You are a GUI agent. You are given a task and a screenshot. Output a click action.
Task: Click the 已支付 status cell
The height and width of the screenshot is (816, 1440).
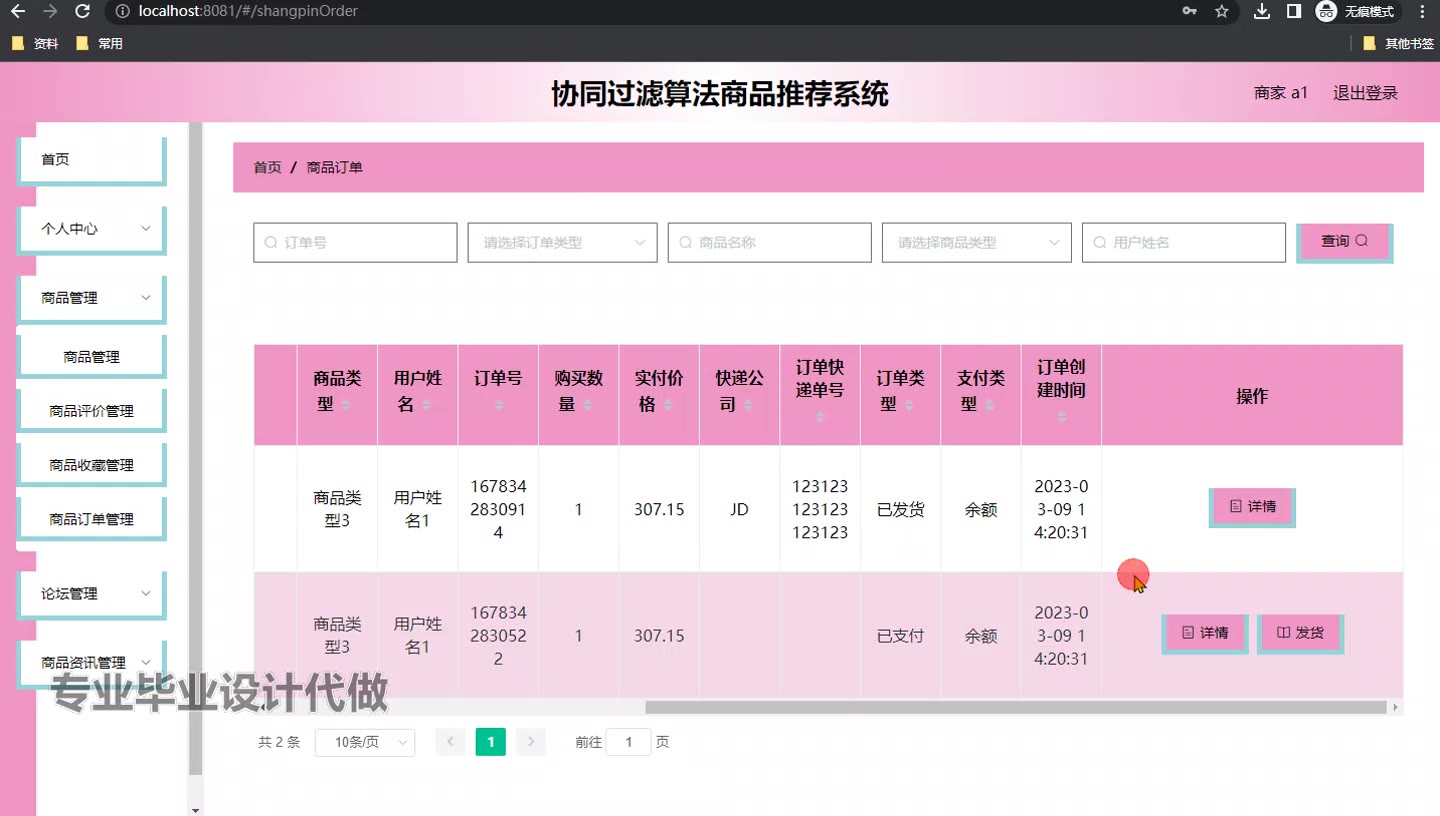pyautogui.click(x=900, y=636)
